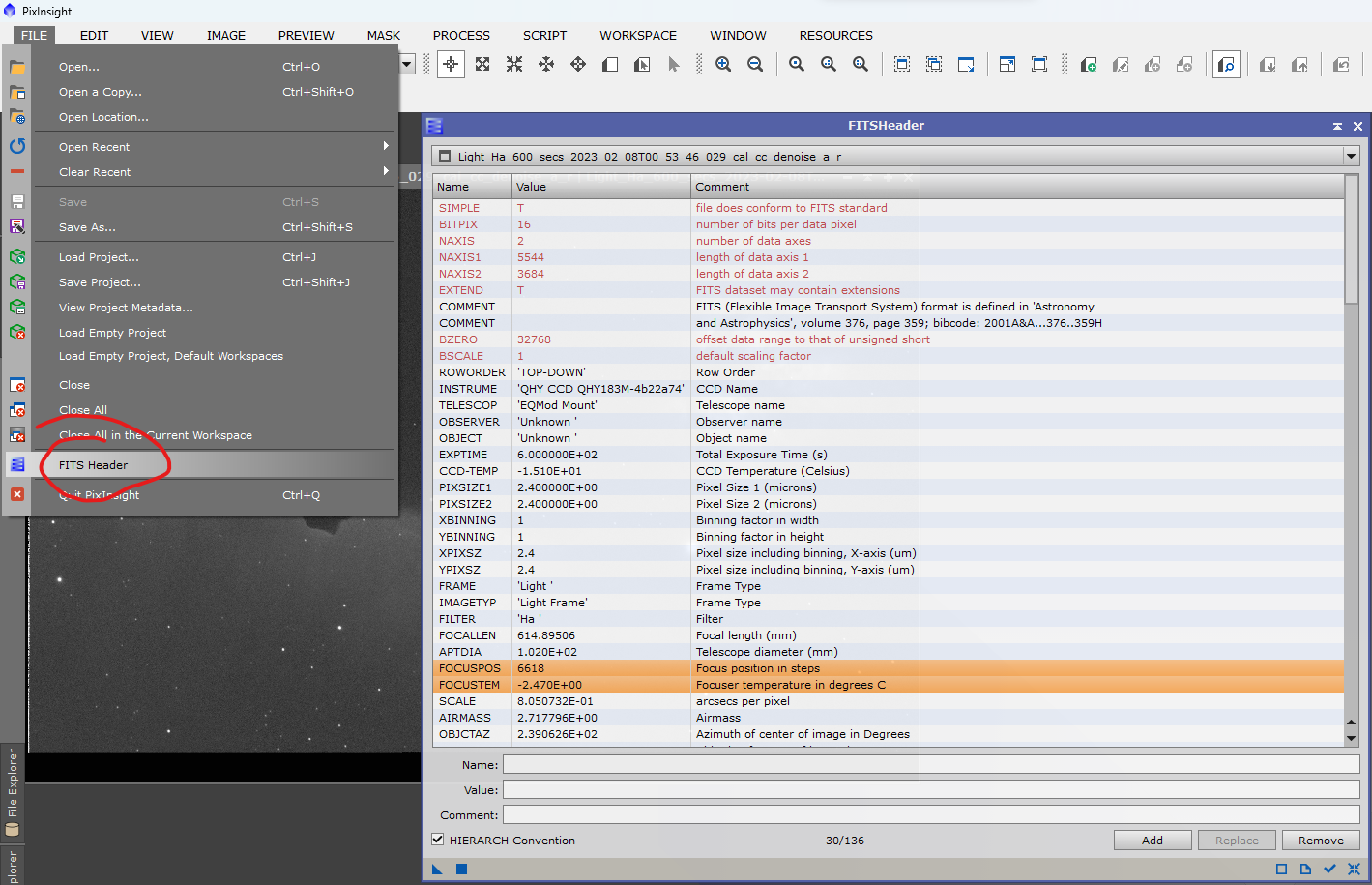Click the inward-arrows icon in the toolbar
This screenshot has width=1372, height=885.
coord(514,64)
